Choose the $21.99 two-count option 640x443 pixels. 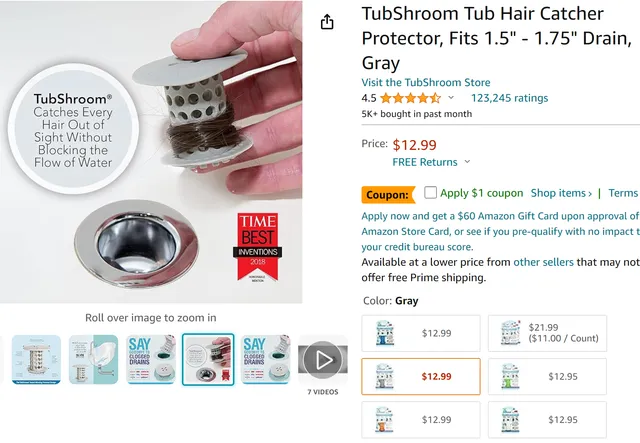(x=547, y=333)
